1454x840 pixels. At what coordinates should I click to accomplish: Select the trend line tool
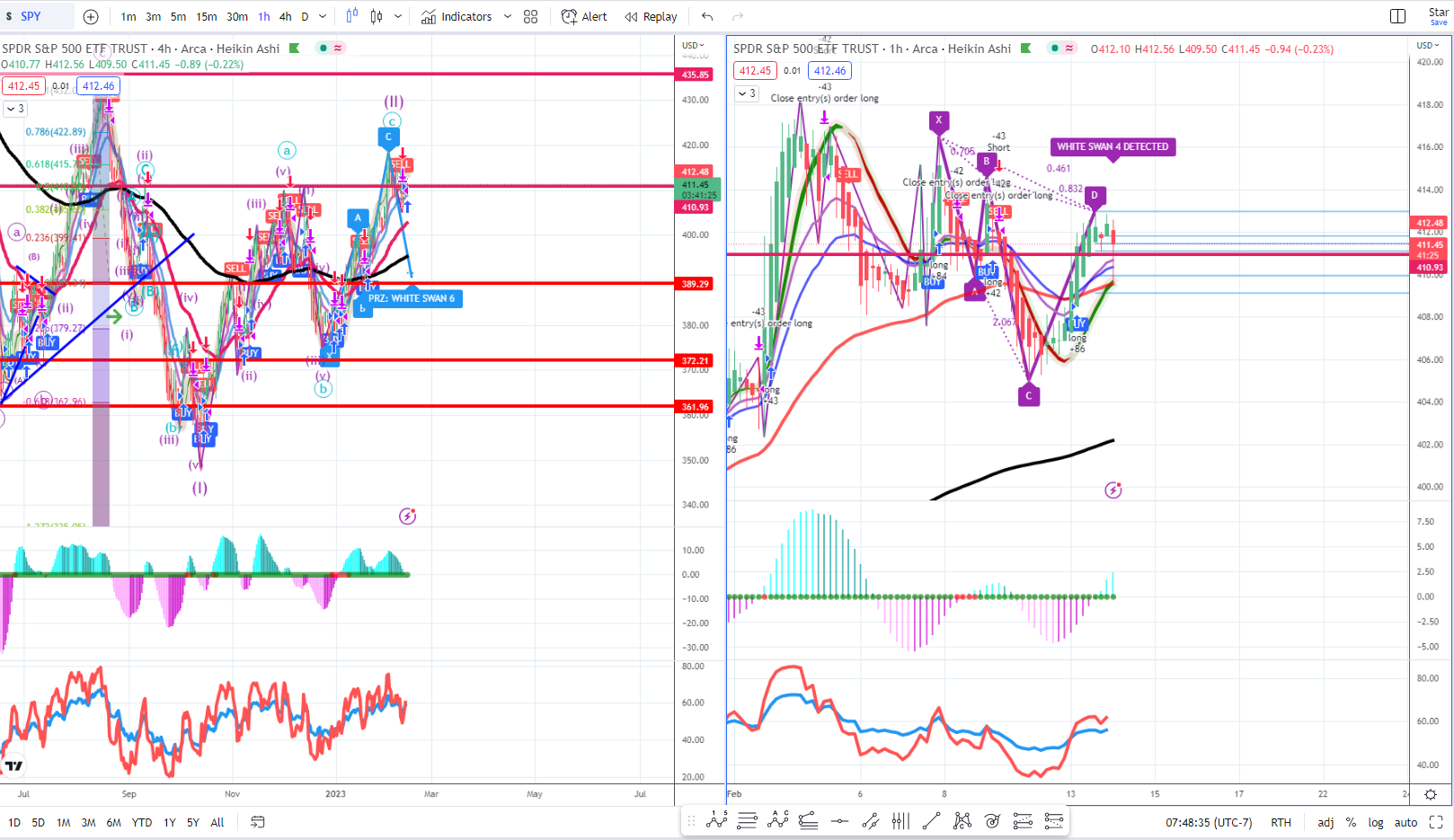pyautogui.click(x=931, y=819)
